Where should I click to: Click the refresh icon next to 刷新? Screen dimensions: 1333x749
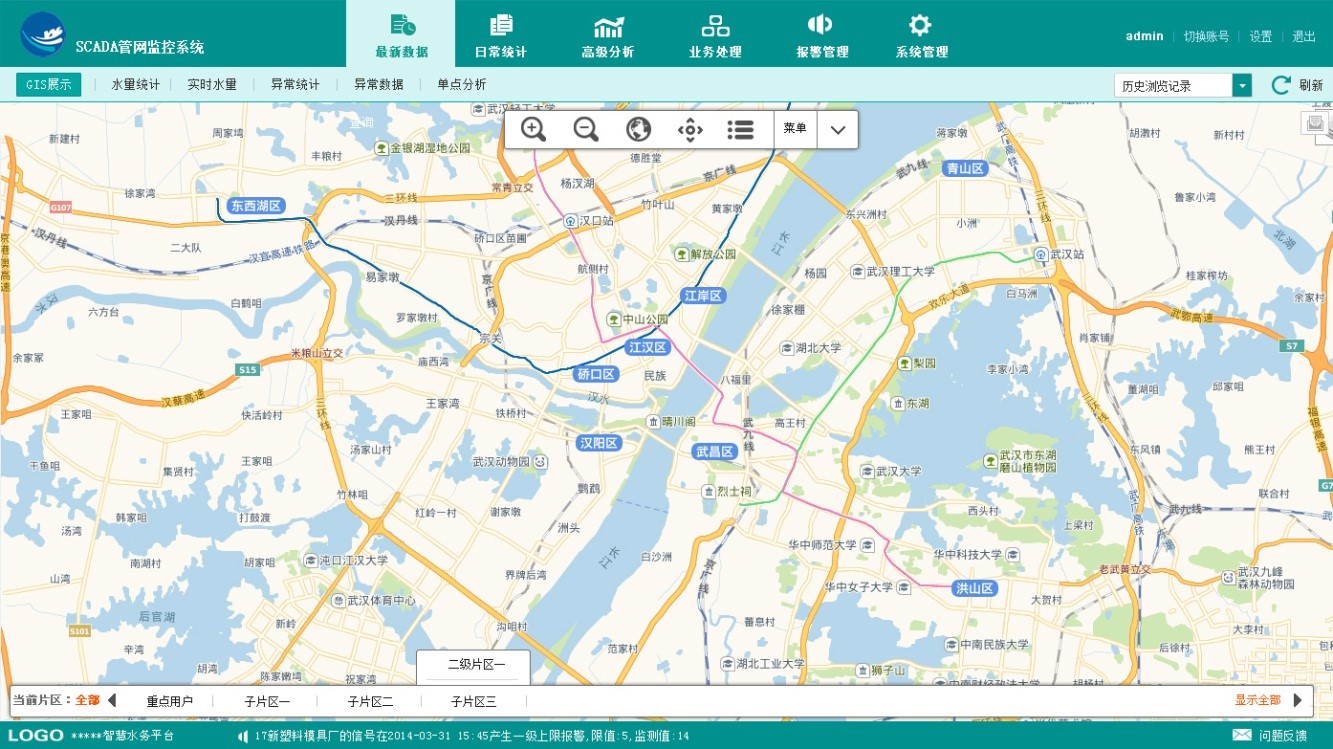pos(1281,85)
